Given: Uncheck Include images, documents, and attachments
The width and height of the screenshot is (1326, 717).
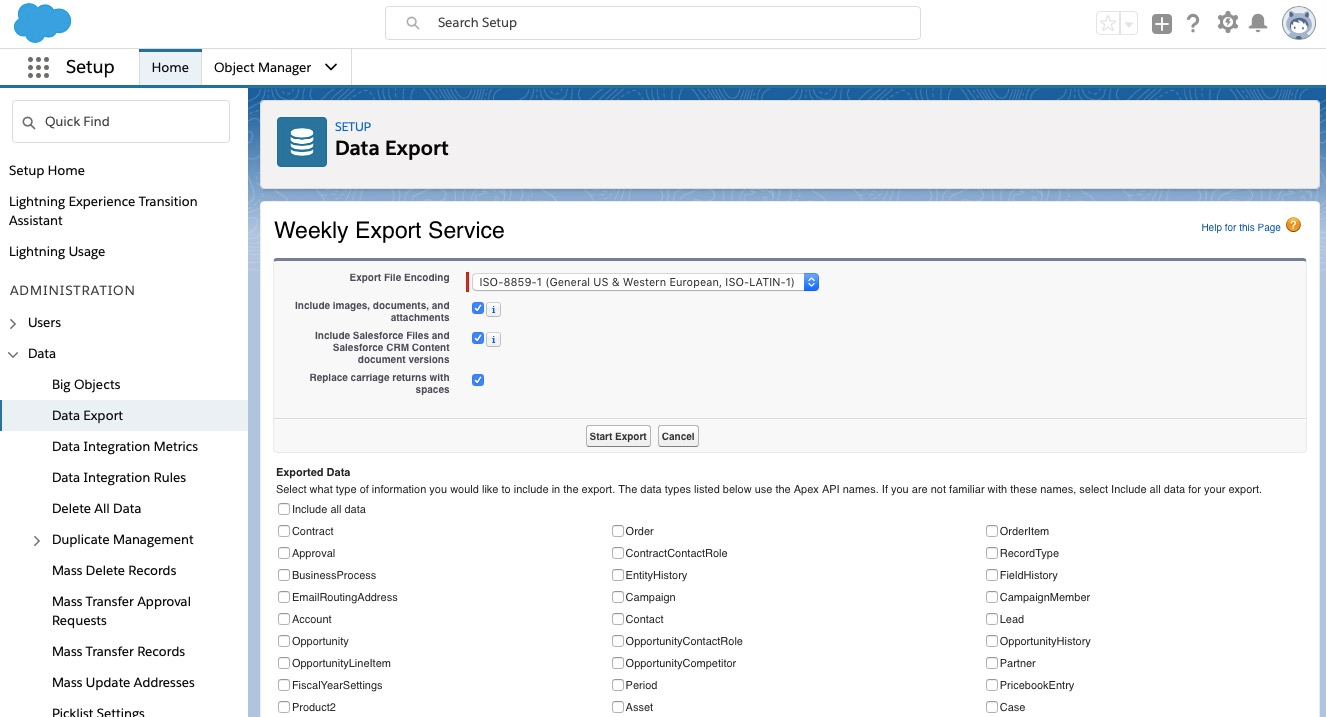Looking at the screenshot, I should pyautogui.click(x=478, y=308).
